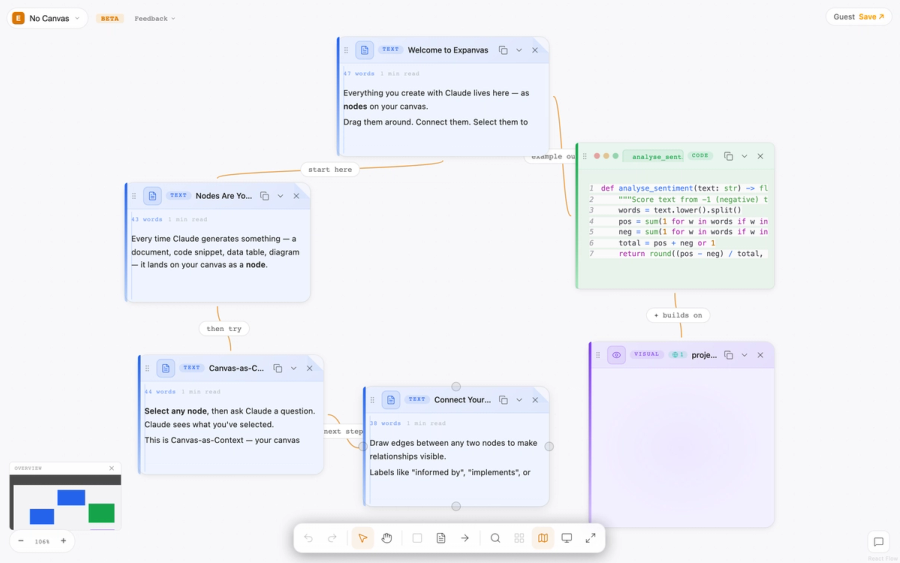Select the 'then try' edge label
900x563 pixels.
(224, 328)
